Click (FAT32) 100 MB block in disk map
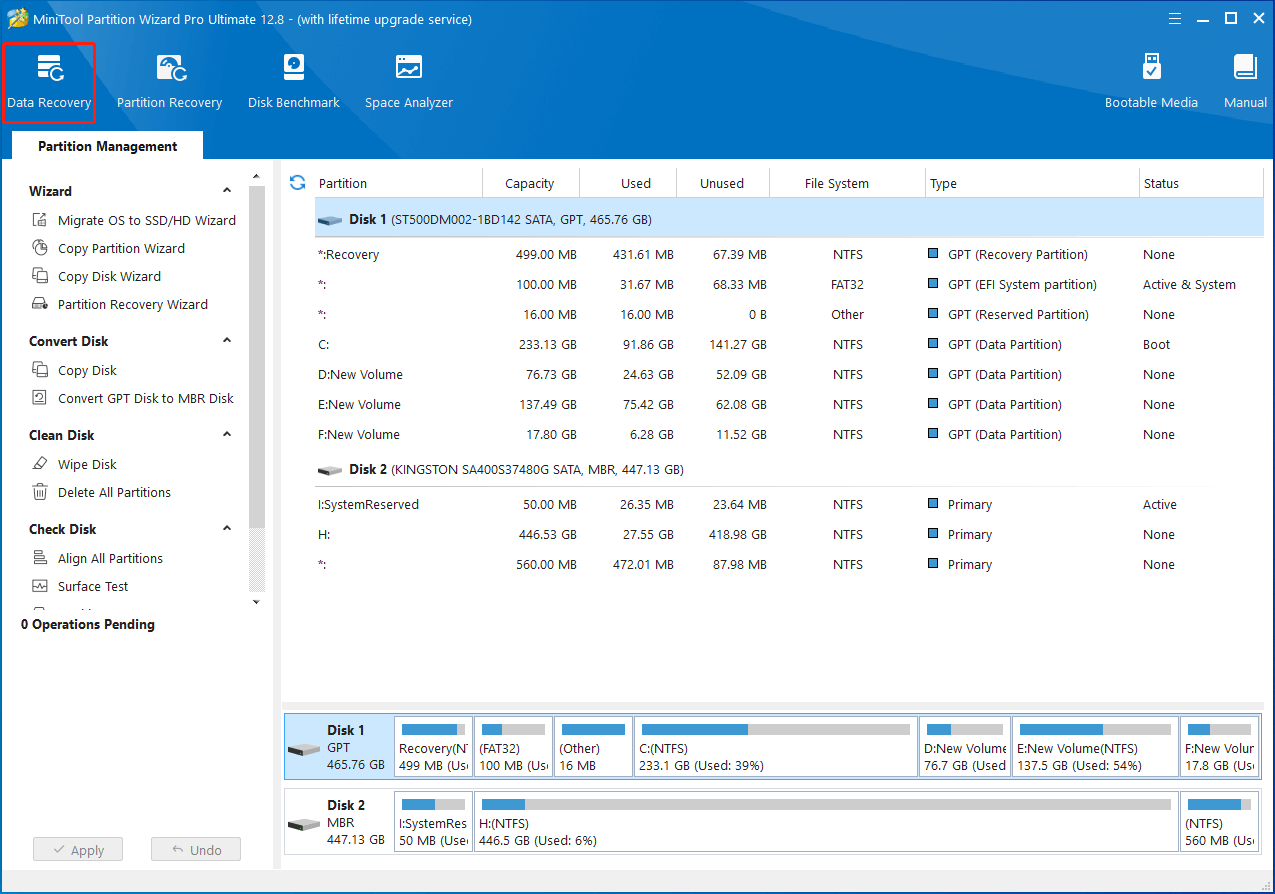Viewport: 1275px width, 894px height. click(513, 747)
